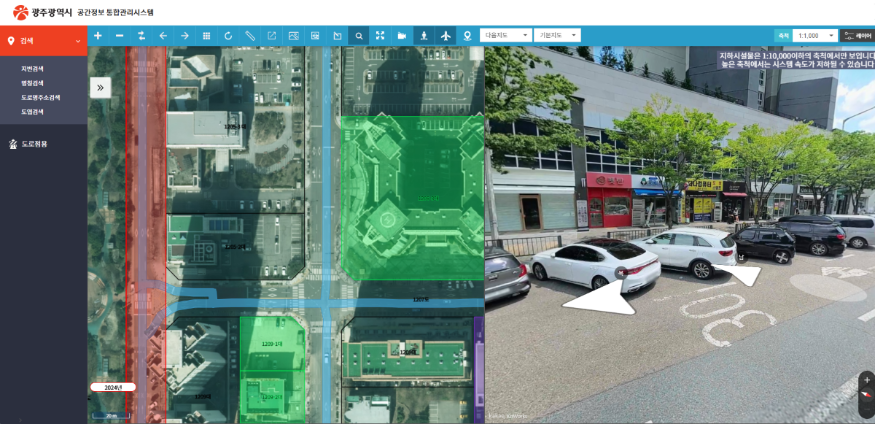Viewport: 875px width, 424px height.
Task: Click the refresh map icon
Action: tap(228, 36)
